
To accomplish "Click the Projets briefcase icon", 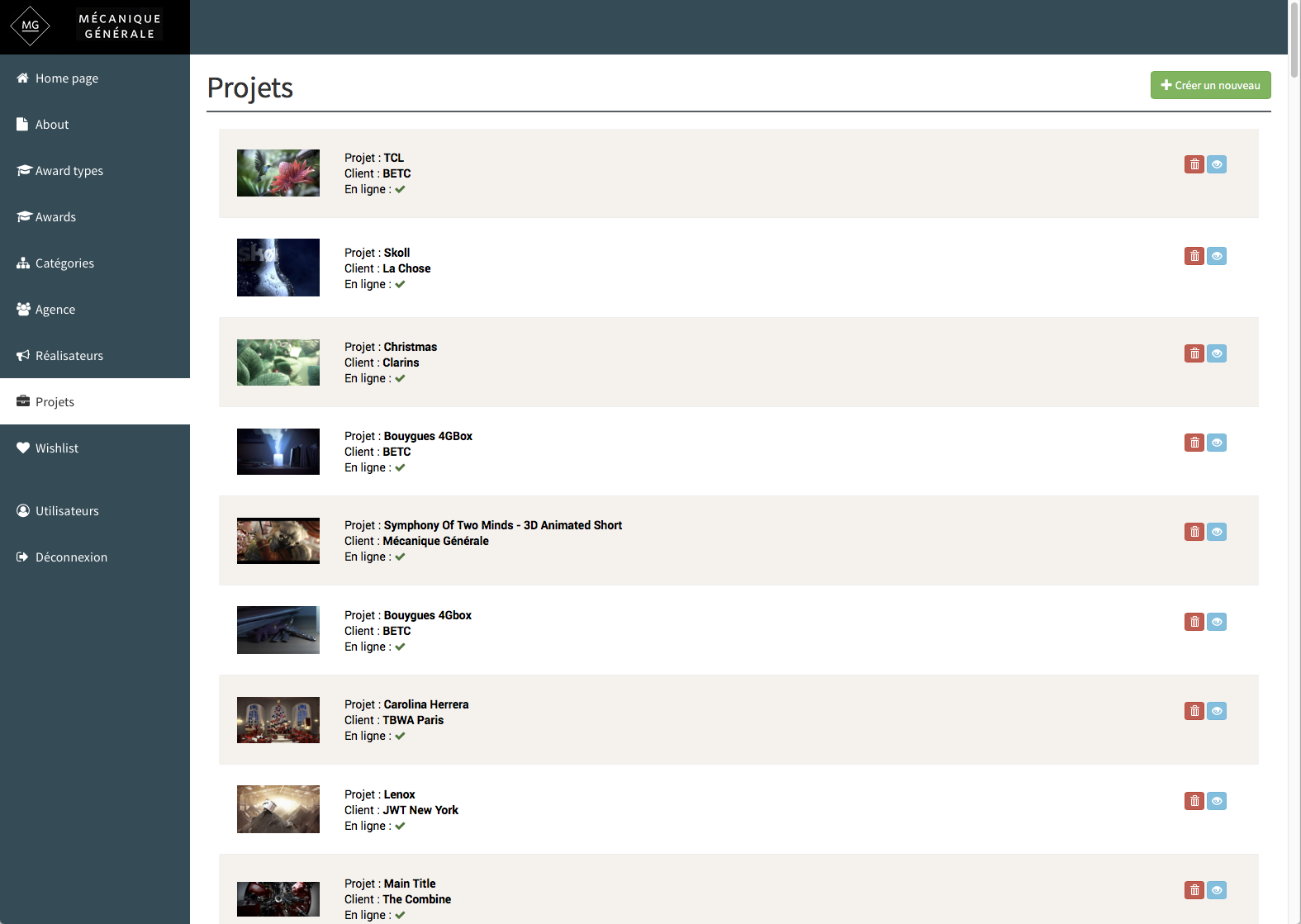I will [23, 401].
